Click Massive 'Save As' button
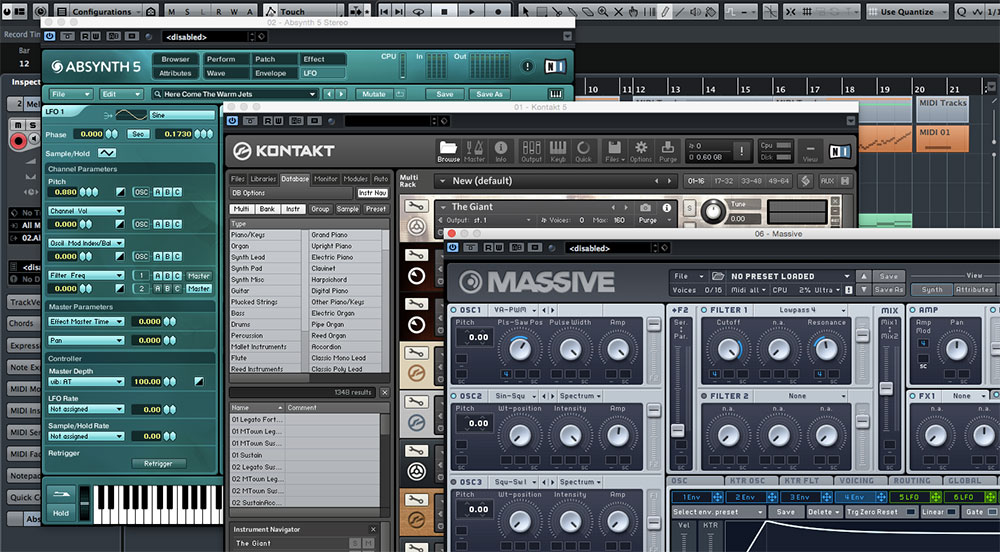Viewport: 1000px width, 552px height. (888, 289)
